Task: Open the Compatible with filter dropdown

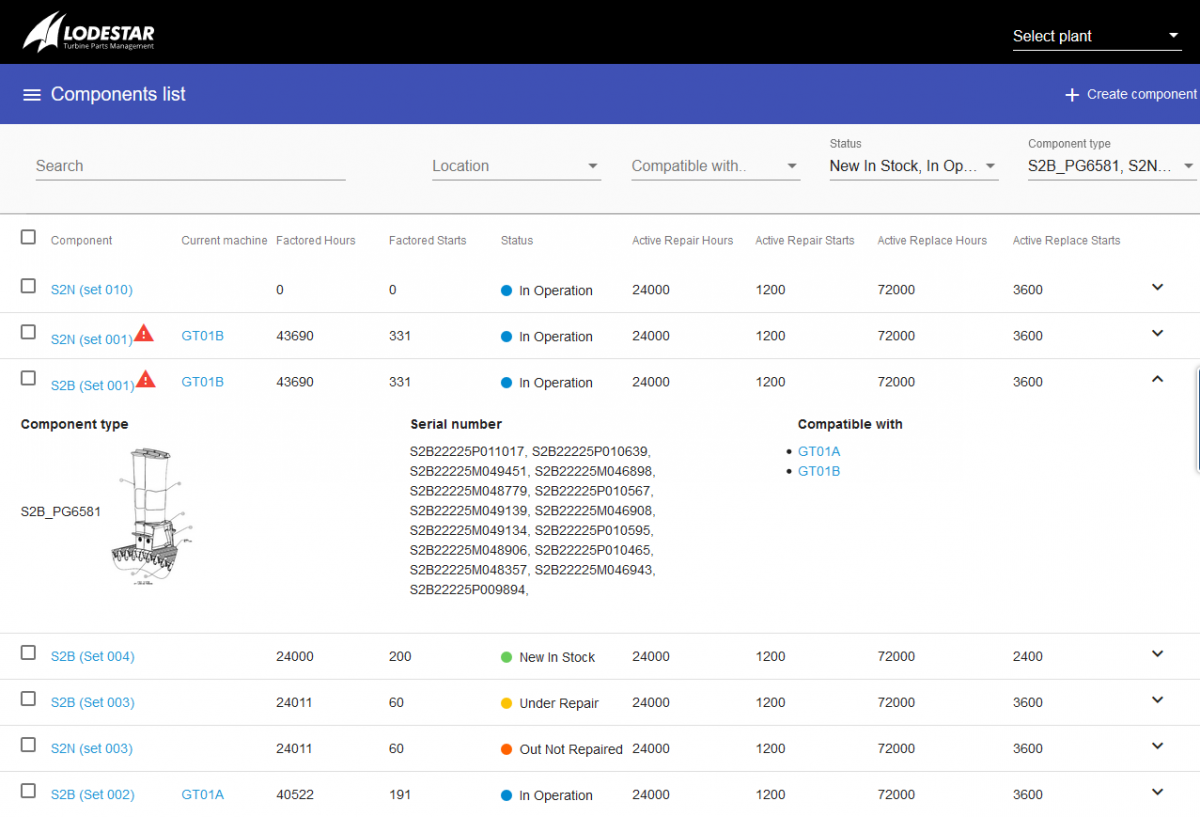Action: click(x=715, y=166)
